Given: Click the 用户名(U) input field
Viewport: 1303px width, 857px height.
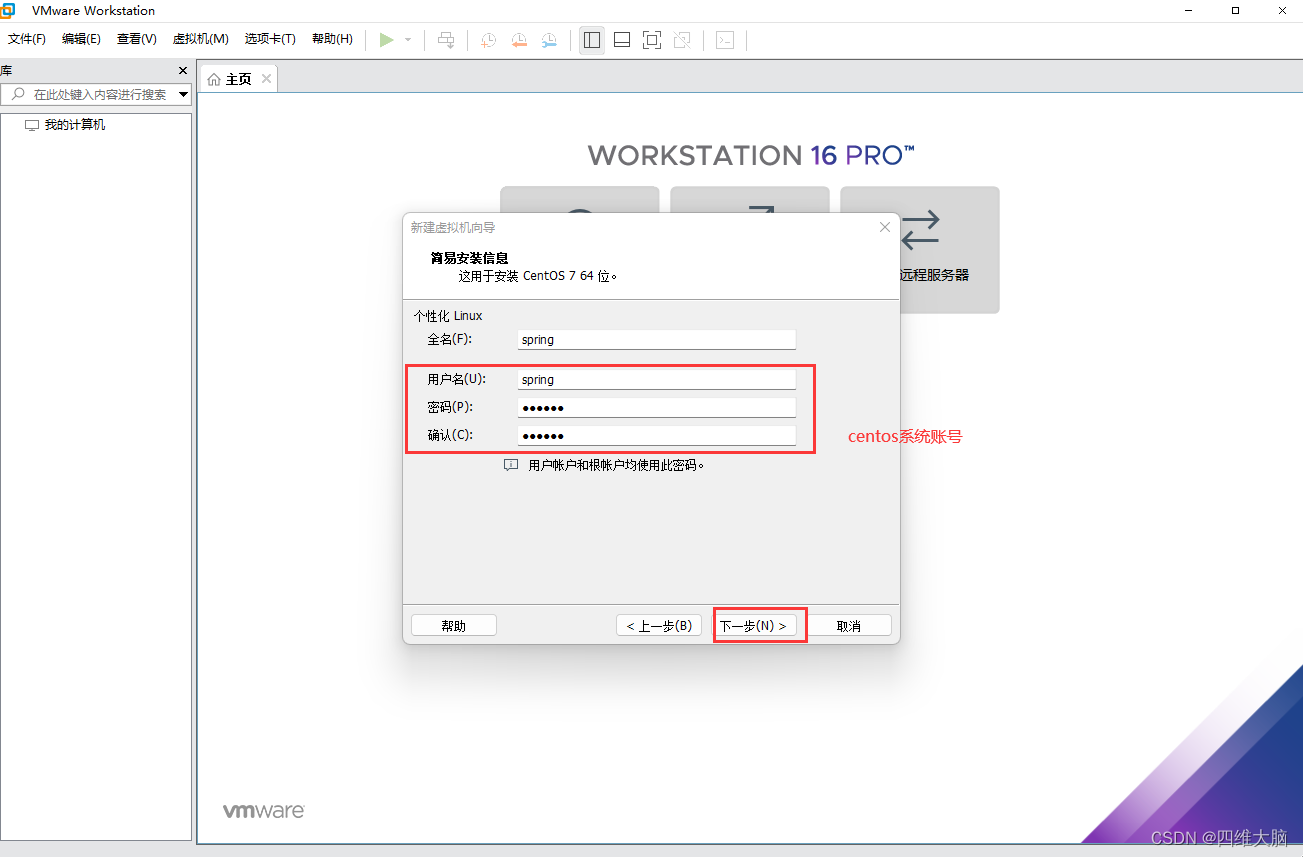Looking at the screenshot, I should tap(657, 380).
